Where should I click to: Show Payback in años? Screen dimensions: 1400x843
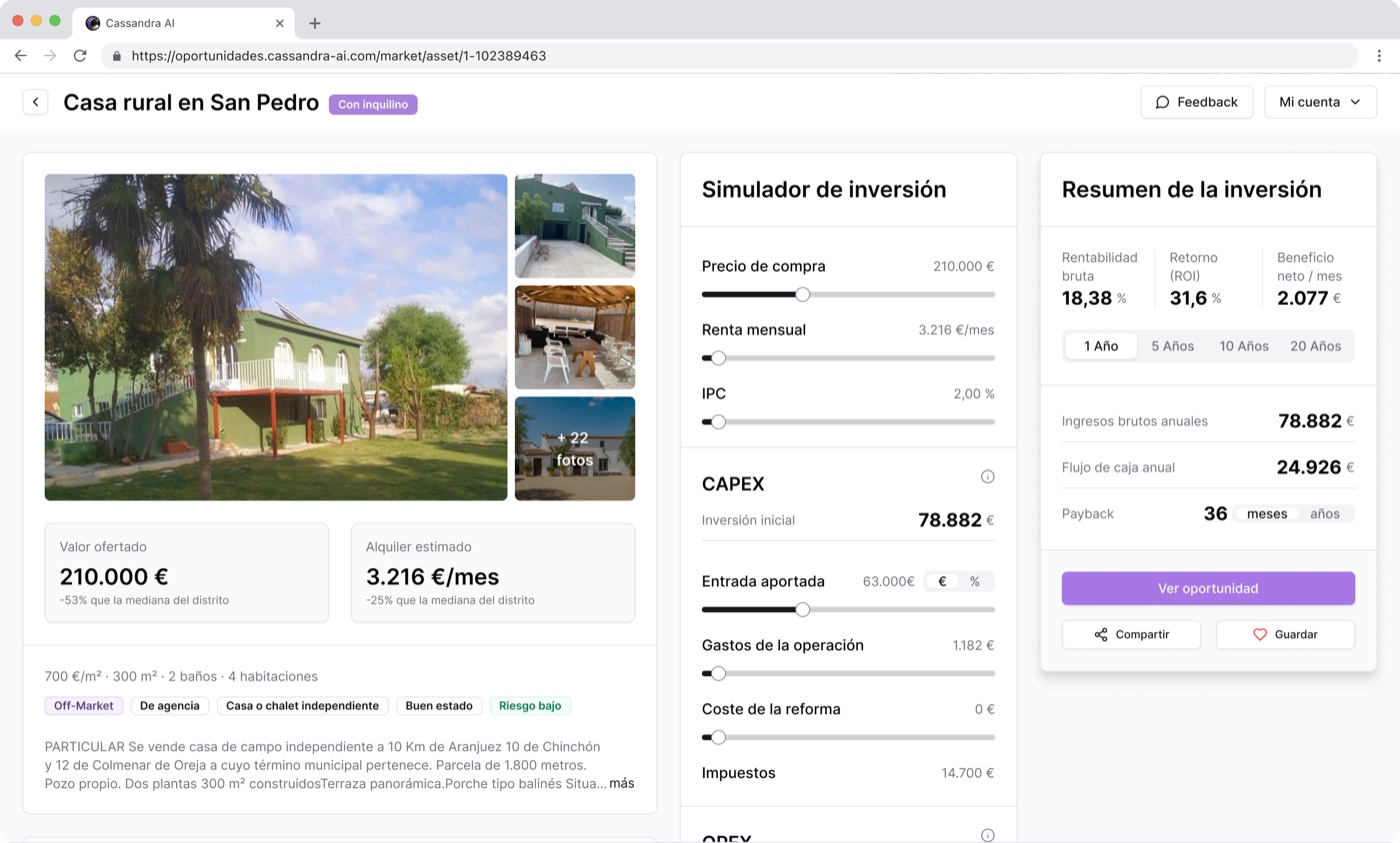click(x=1325, y=514)
